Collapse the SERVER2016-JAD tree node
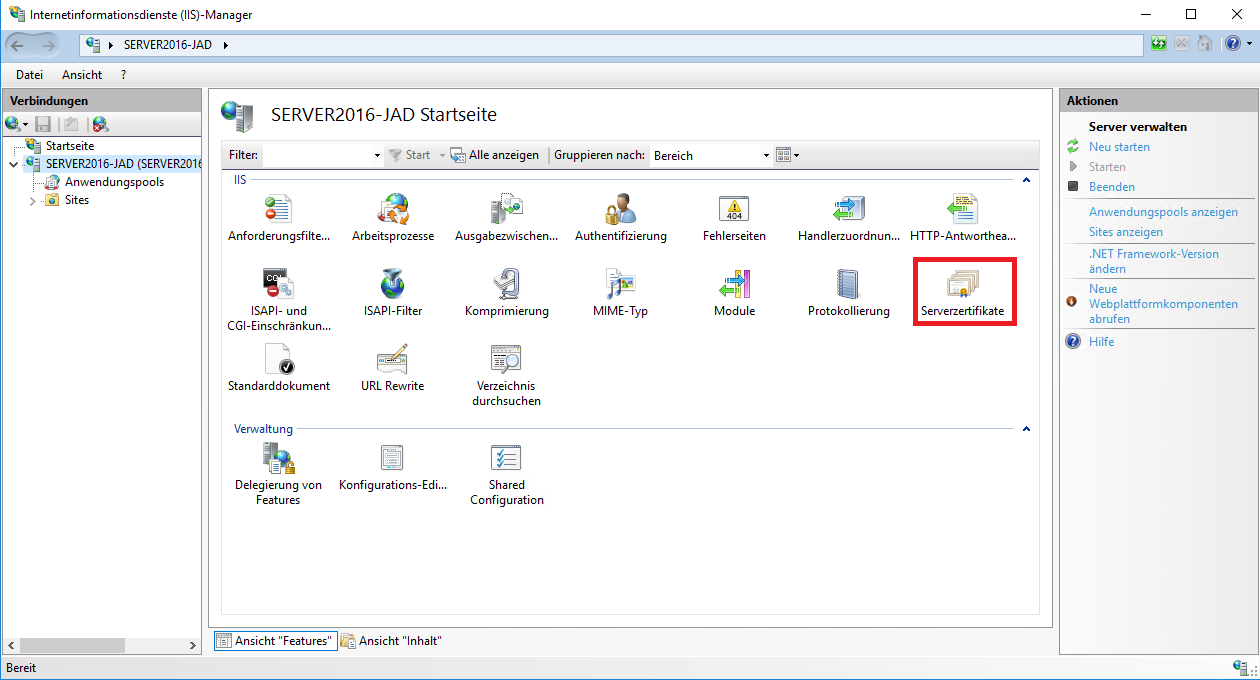The image size is (1260, 680). click(x=12, y=164)
